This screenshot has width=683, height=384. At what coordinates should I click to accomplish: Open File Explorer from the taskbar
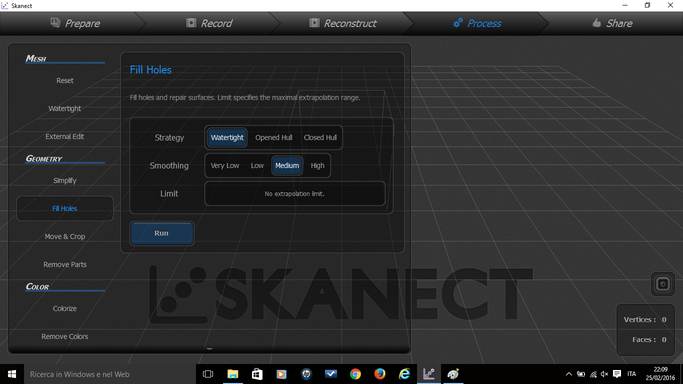233,374
